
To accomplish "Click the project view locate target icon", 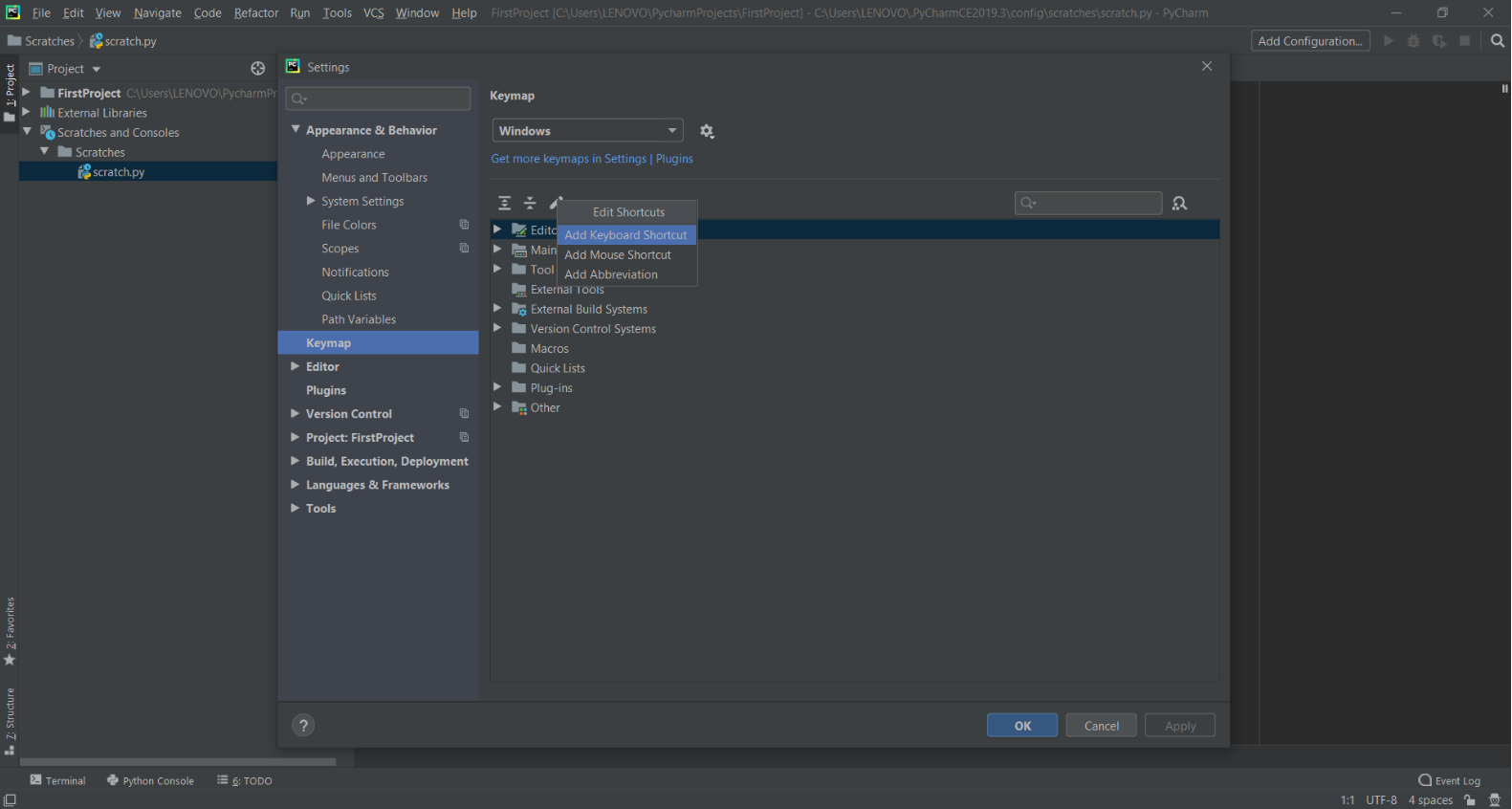I will 257,69.
